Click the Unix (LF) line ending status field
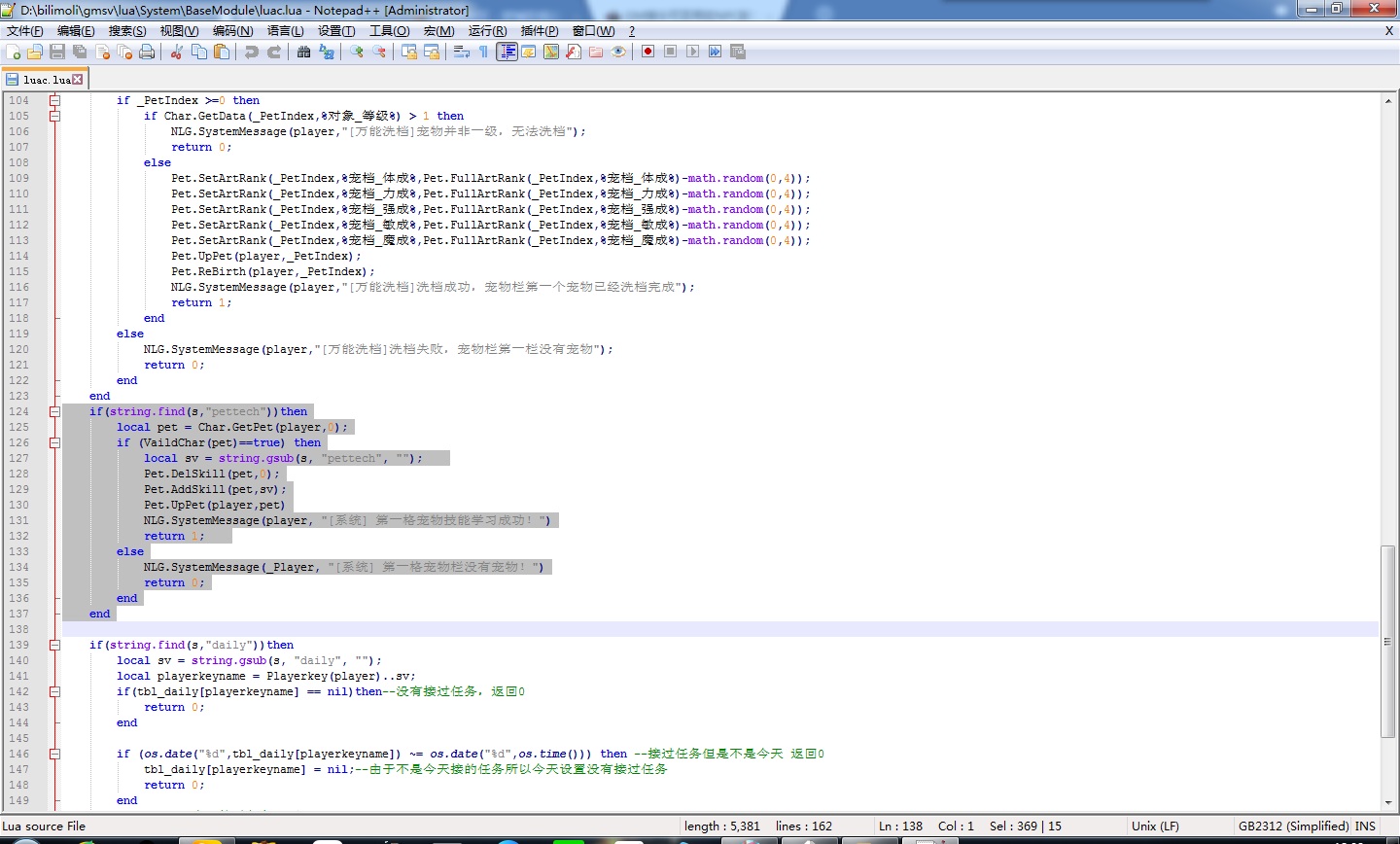 pyautogui.click(x=1155, y=826)
